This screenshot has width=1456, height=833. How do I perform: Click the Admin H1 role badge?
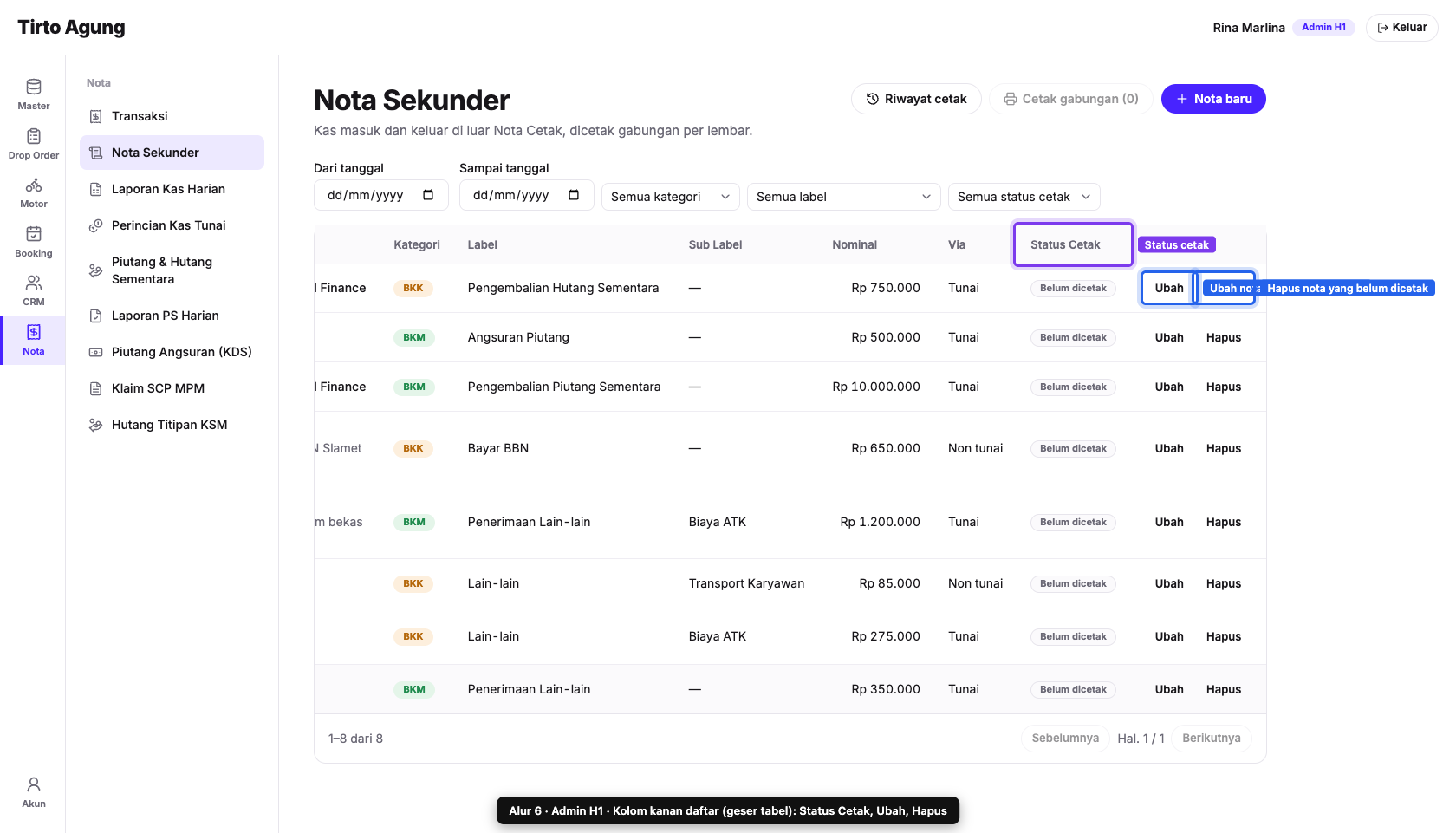click(1323, 28)
